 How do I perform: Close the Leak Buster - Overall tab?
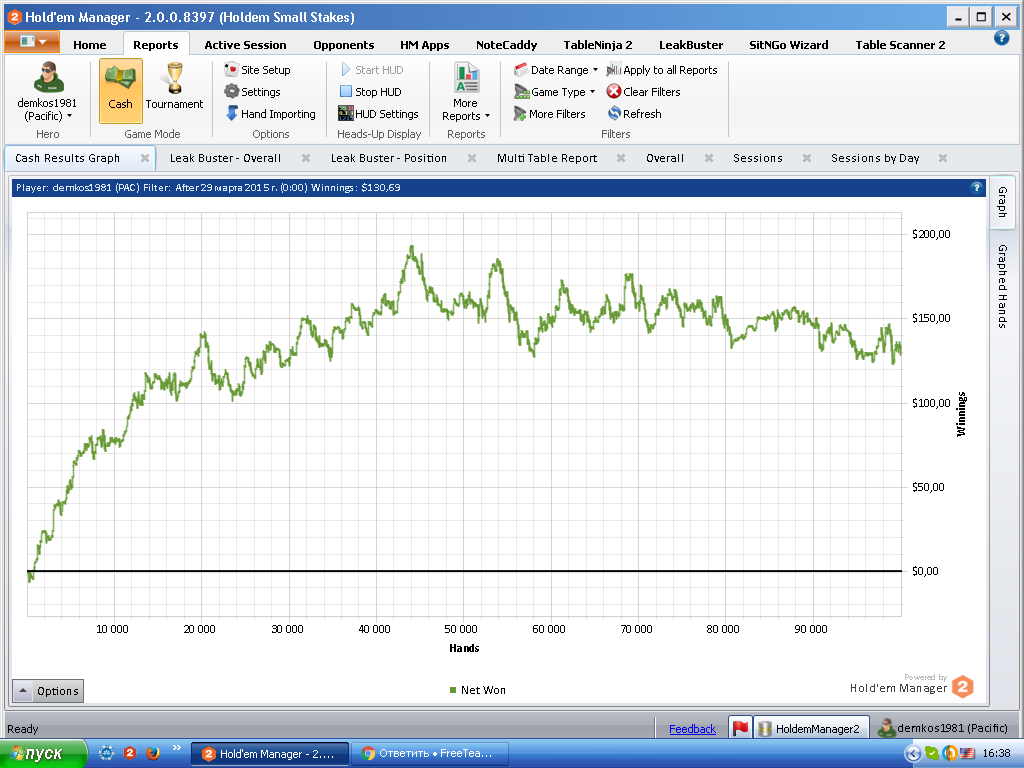[x=306, y=158]
